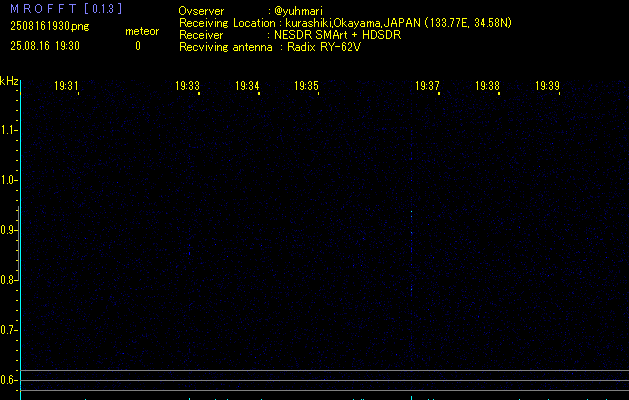Click the 0.9 kHz axis label

[x=7, y=230]
